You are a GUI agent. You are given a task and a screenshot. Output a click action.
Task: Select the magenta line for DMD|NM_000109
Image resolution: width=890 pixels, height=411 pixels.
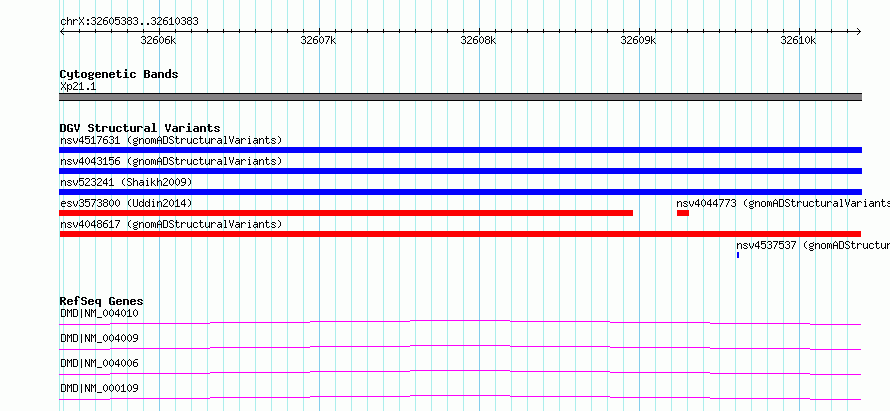pyautogui.click(x=460, y=397)
